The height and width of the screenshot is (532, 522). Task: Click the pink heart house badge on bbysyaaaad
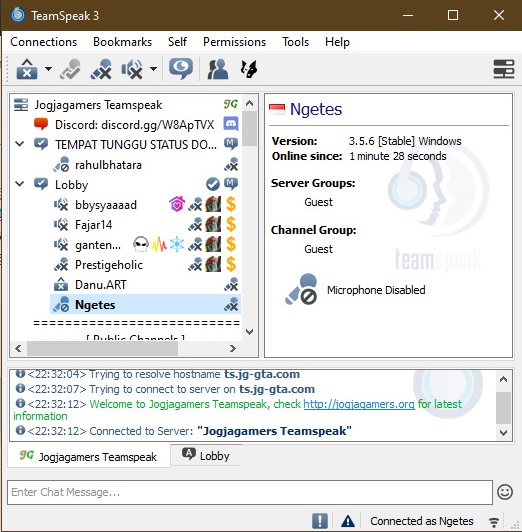pyautogui.click(x=177, y=204)
